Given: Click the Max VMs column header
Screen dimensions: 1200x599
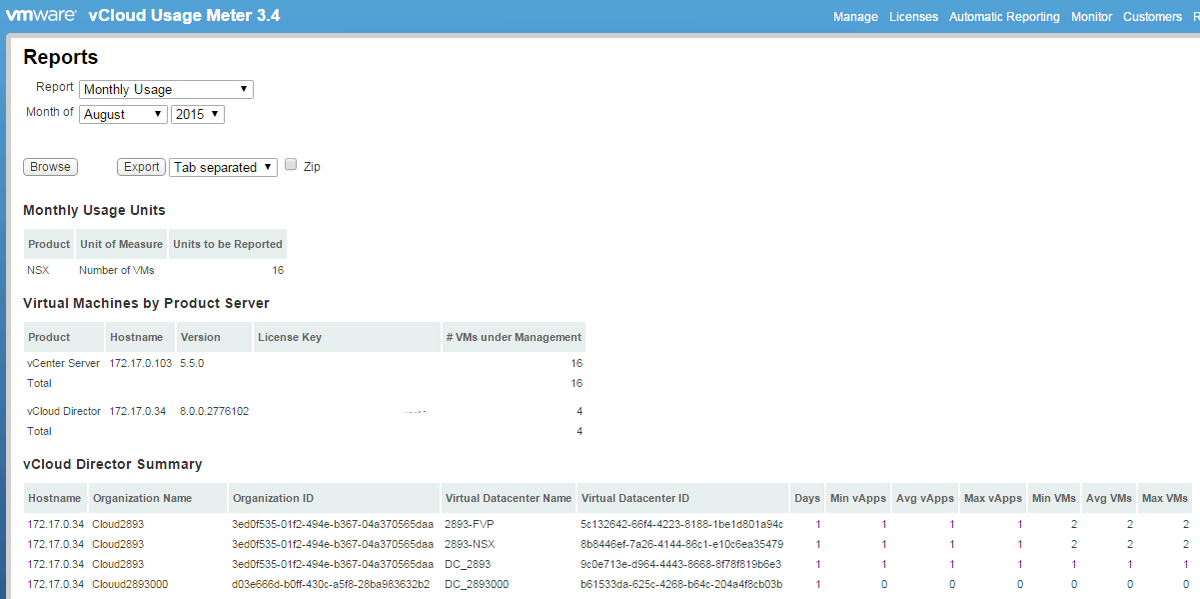Looking at the screenshot, I should 1165,498.
